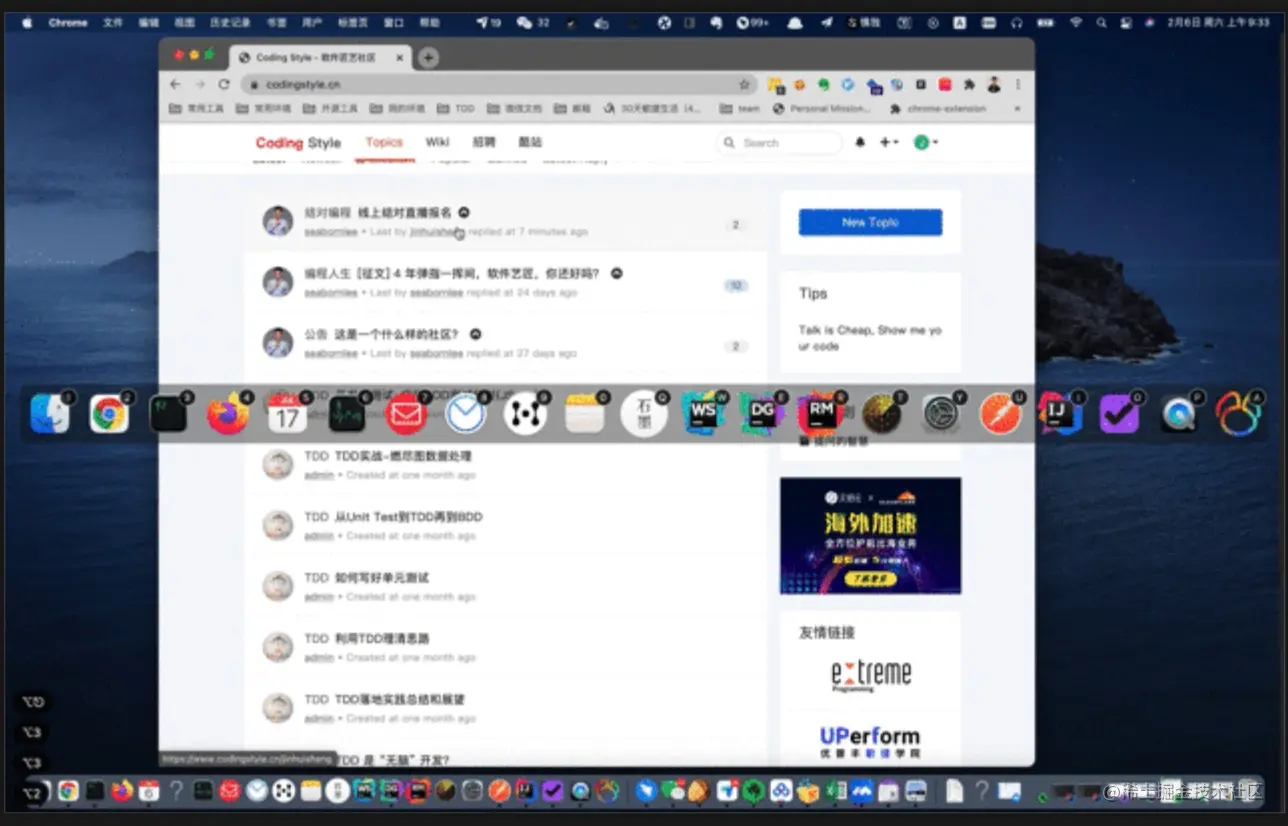Open the TDD bookmark folder
The image size is (1288, 826).
click(458, 108)
